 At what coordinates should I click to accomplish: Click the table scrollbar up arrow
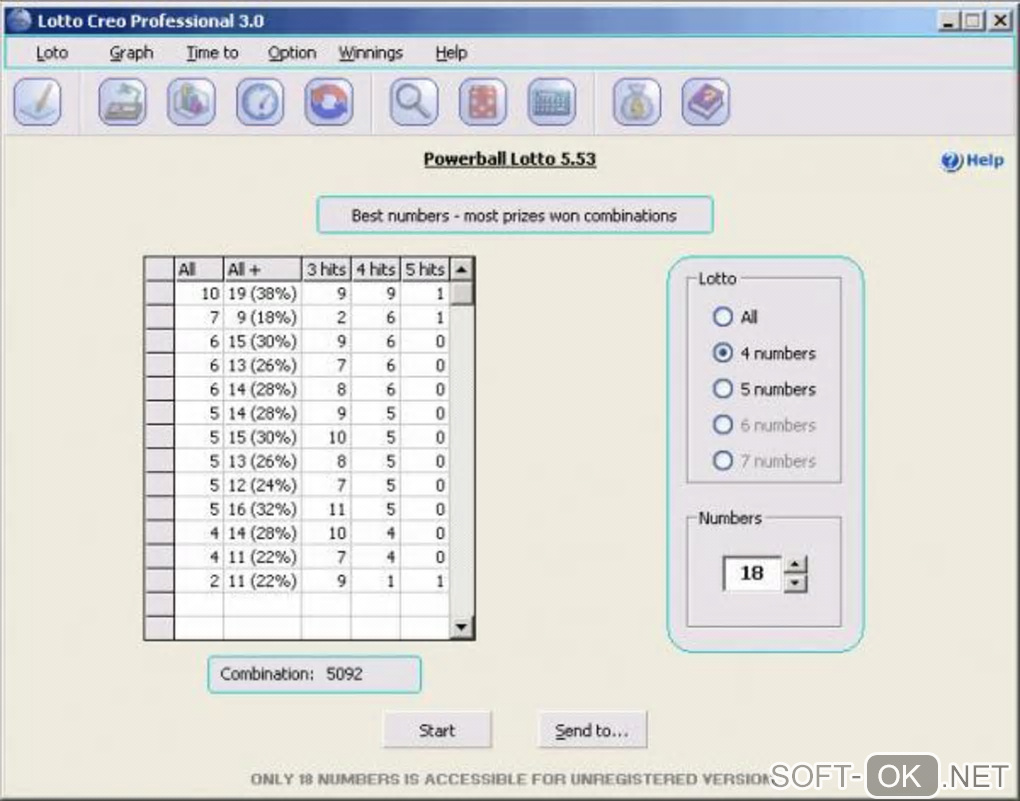(x=461, y=269)
